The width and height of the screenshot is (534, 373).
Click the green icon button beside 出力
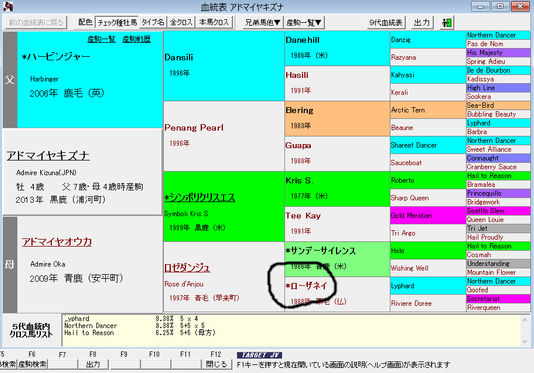[447, 23]
